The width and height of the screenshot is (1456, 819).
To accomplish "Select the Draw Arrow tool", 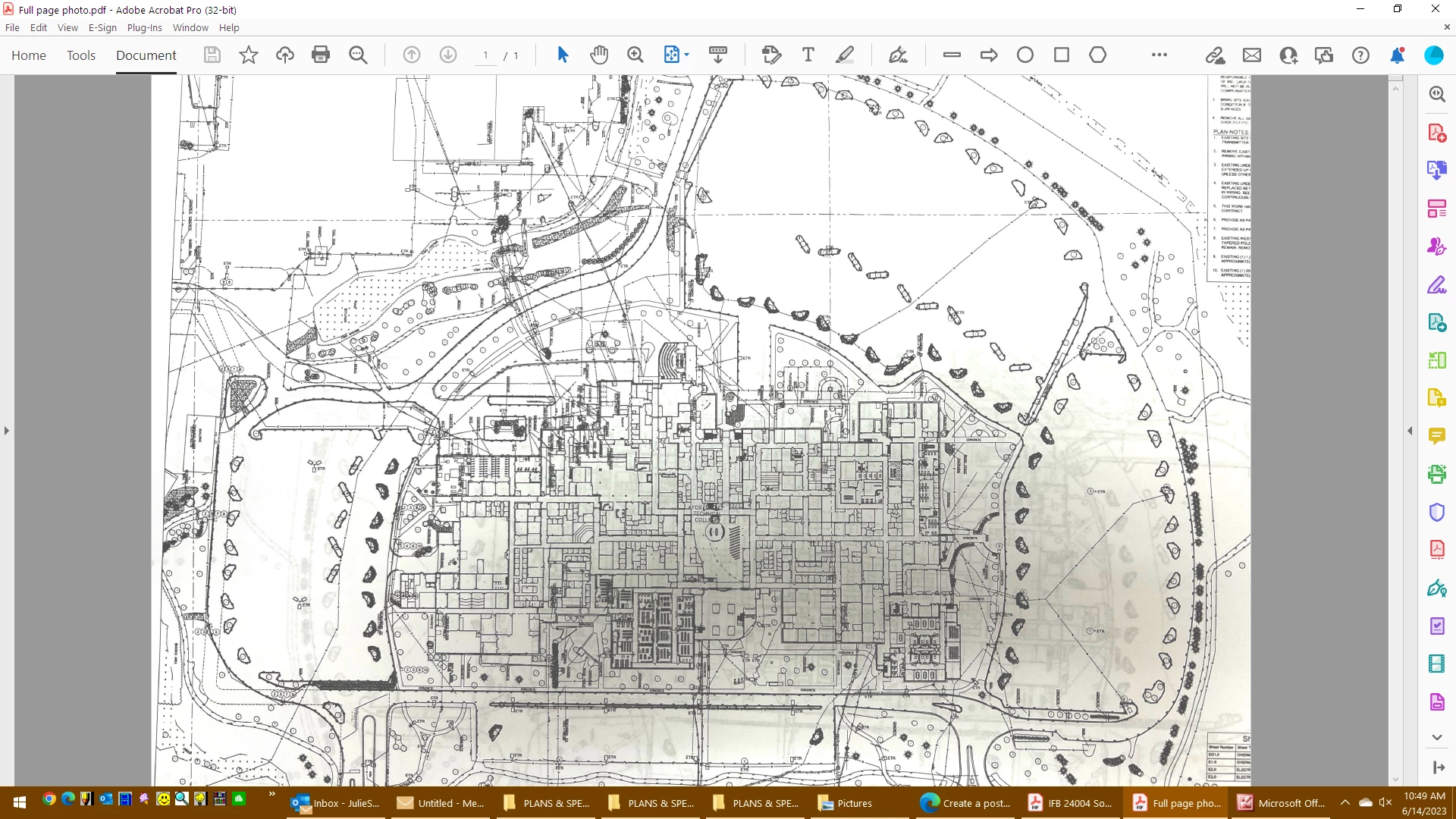I will point(988,55).
